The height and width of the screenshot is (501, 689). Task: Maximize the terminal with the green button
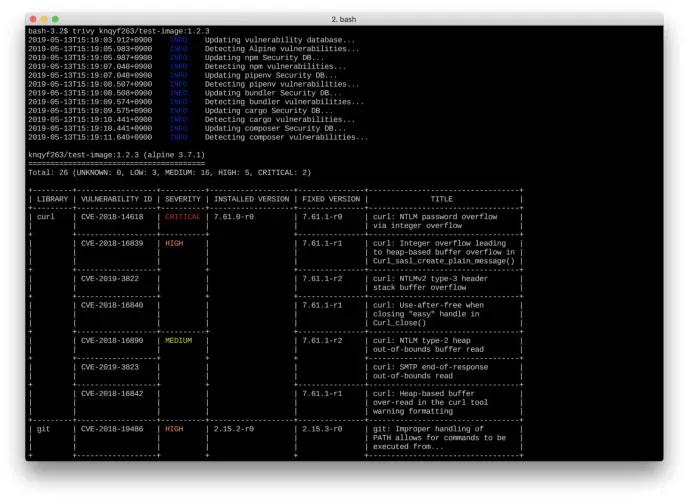55,19
